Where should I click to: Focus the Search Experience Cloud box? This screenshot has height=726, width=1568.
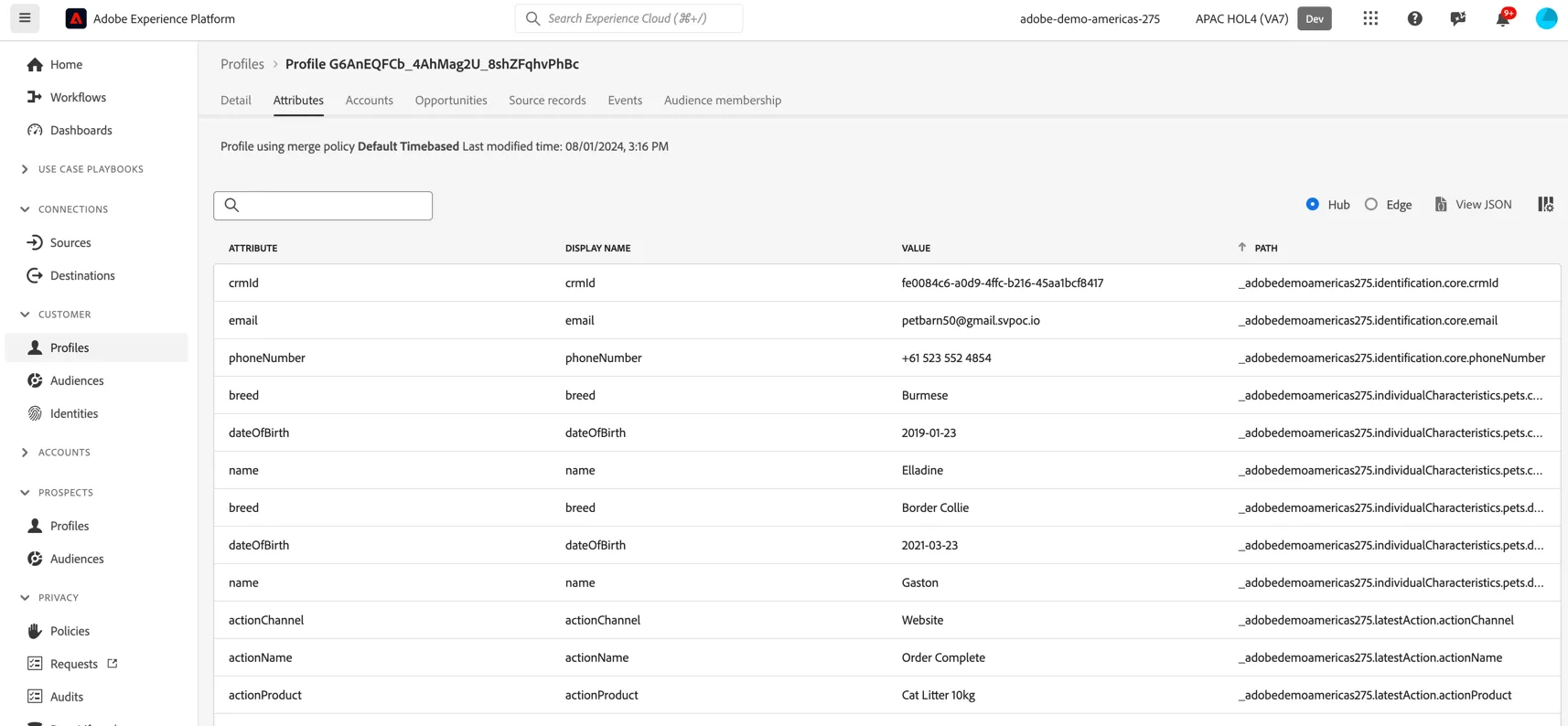(628, 18)
